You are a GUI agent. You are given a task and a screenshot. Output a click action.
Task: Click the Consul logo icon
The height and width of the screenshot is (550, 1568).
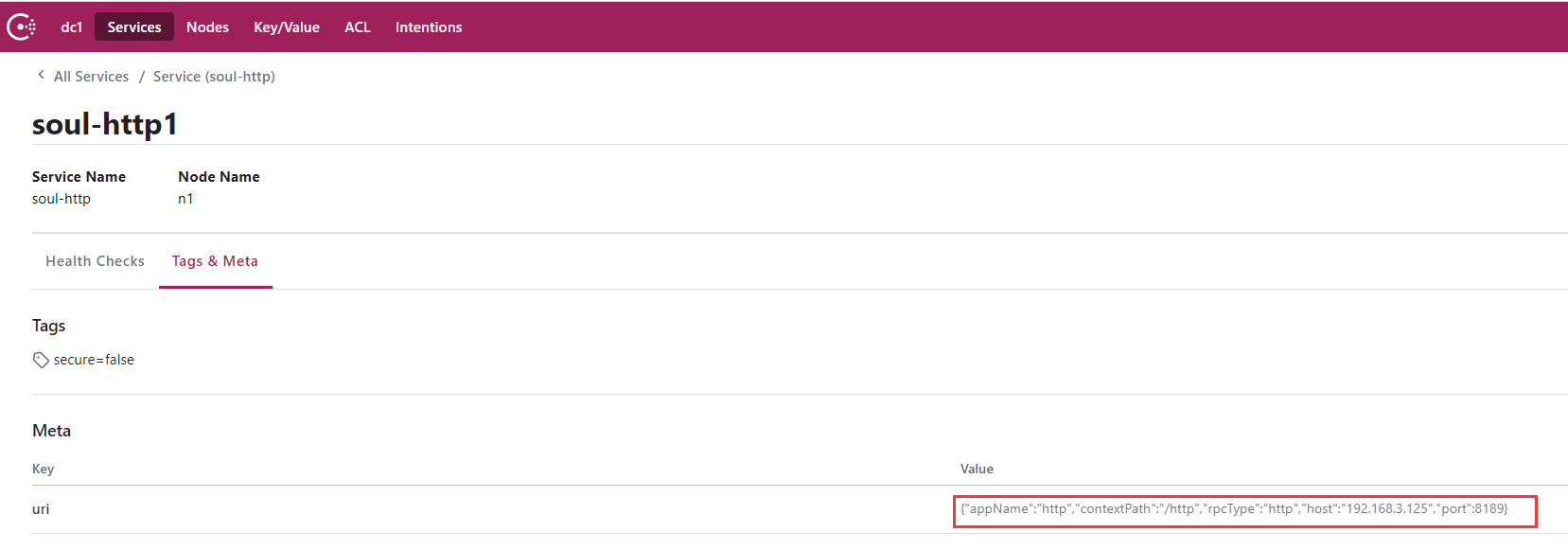(x=21, y=27)
